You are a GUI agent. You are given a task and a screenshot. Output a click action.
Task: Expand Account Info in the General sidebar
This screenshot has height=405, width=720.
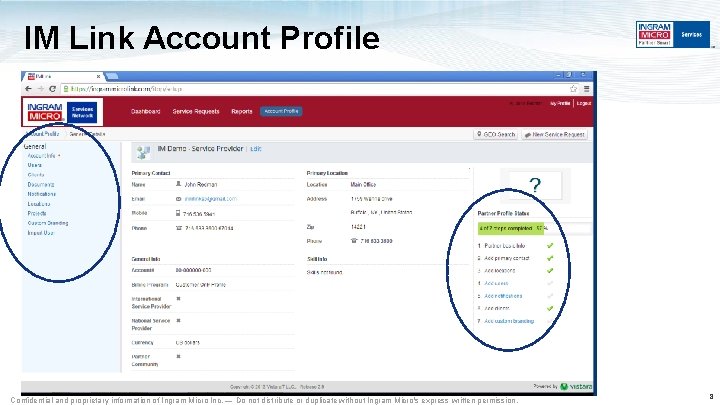(44, 156)
